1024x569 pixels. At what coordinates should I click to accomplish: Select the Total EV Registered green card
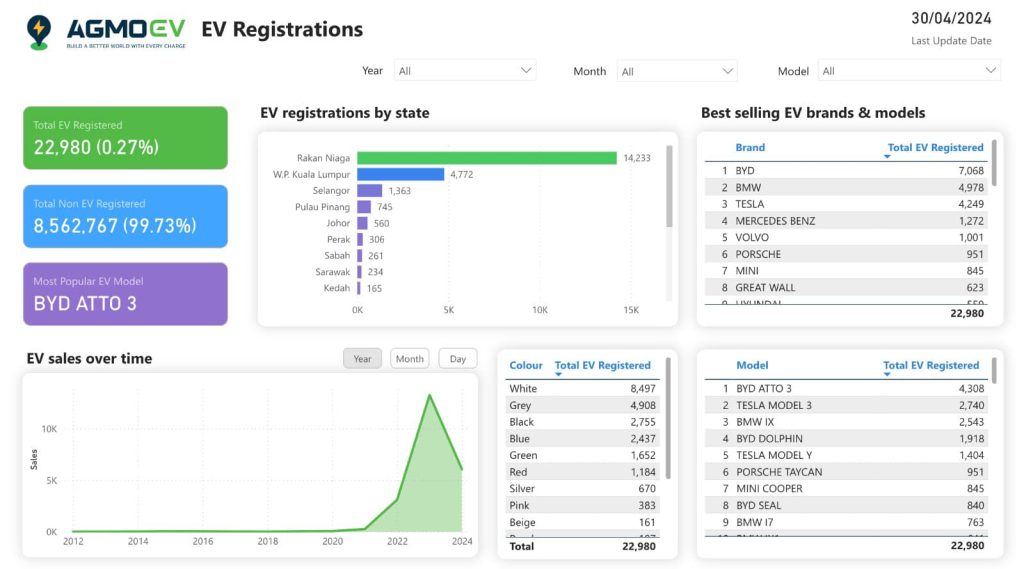tap(125, 138)
